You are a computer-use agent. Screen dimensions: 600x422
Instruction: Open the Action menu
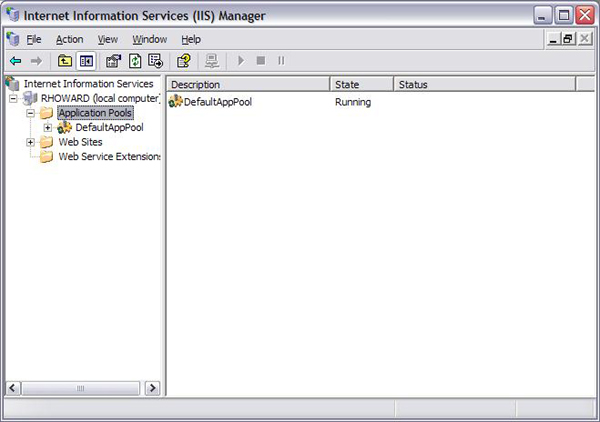click(x=70, y=39)
